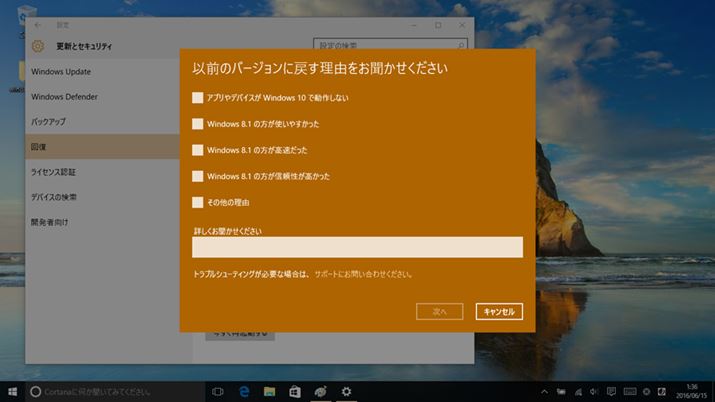This screenshot has width=715, height=402.
Task: Open the network status tray icon
Action: coord(578,392)
